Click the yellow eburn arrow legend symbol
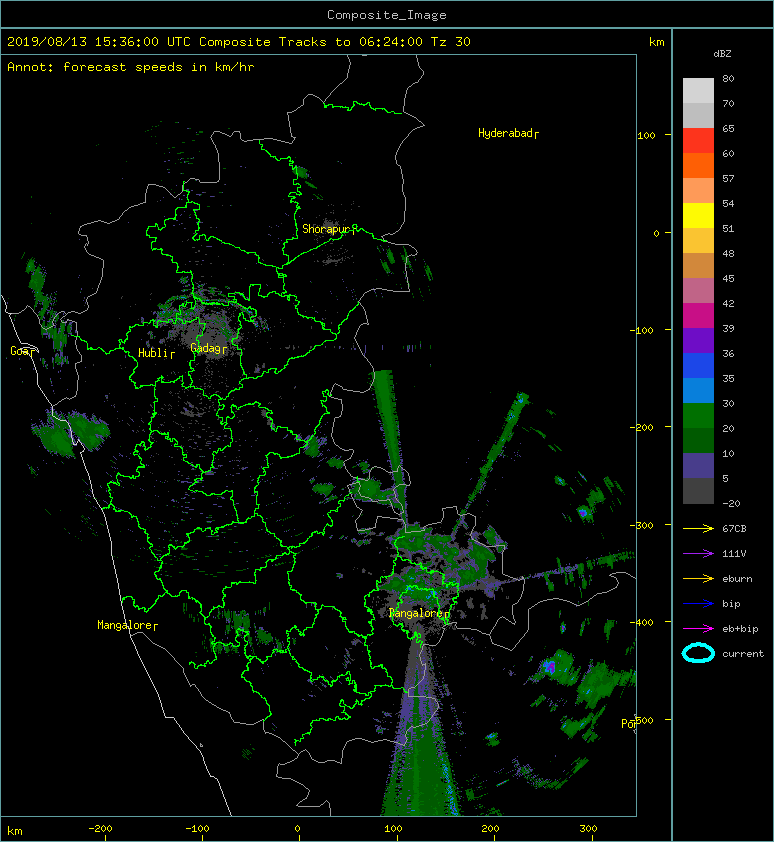This screenshot has height=842, width=774. point(698,579)
